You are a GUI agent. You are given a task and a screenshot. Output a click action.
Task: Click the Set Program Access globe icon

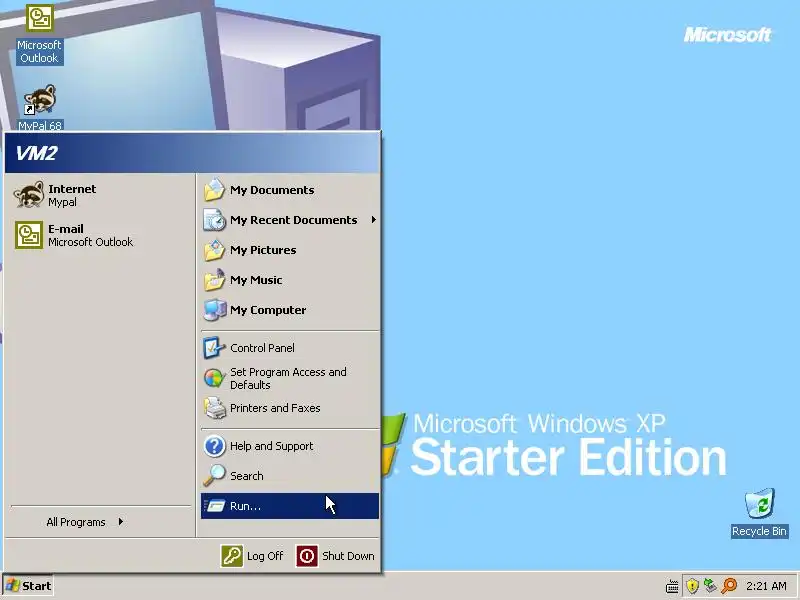[214, 378]
